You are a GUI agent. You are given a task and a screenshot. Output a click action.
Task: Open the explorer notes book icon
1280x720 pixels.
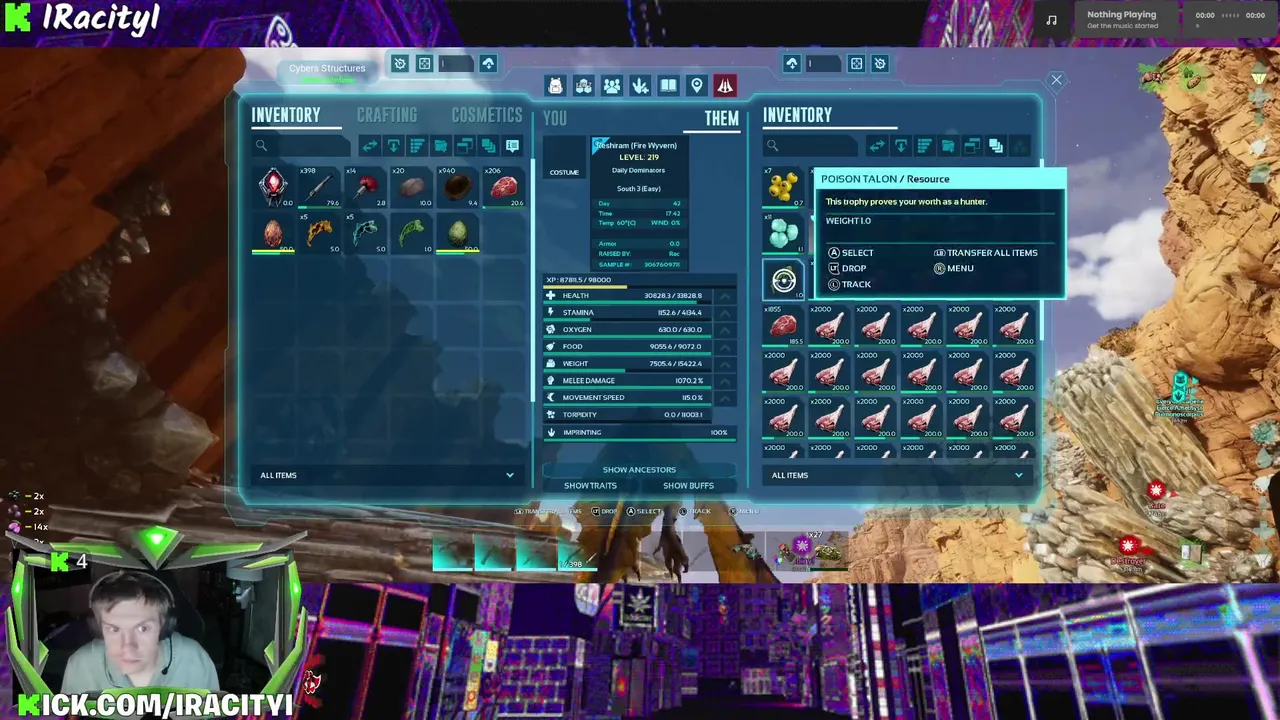(668, 86)
